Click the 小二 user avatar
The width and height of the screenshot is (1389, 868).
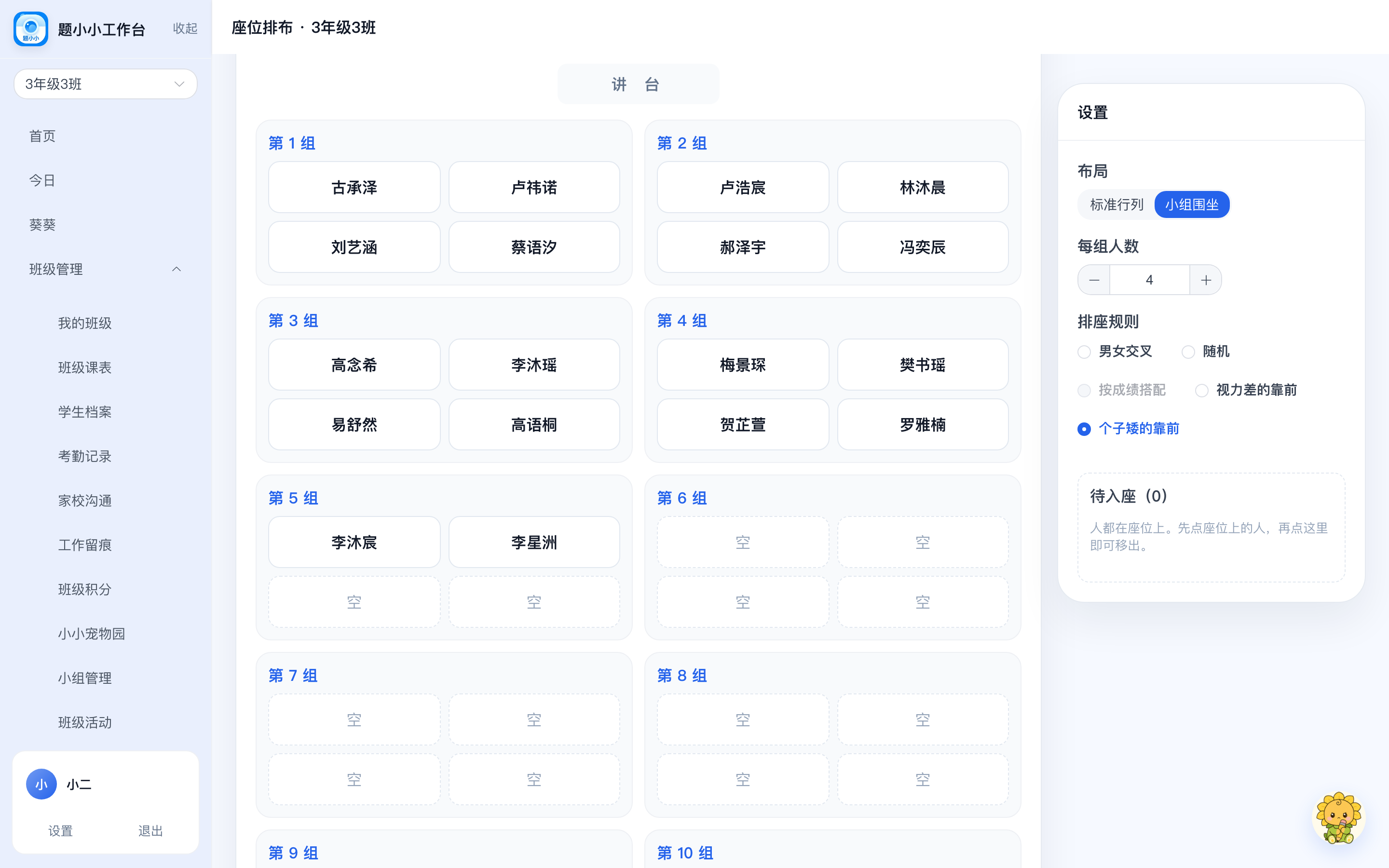(41, 784)
